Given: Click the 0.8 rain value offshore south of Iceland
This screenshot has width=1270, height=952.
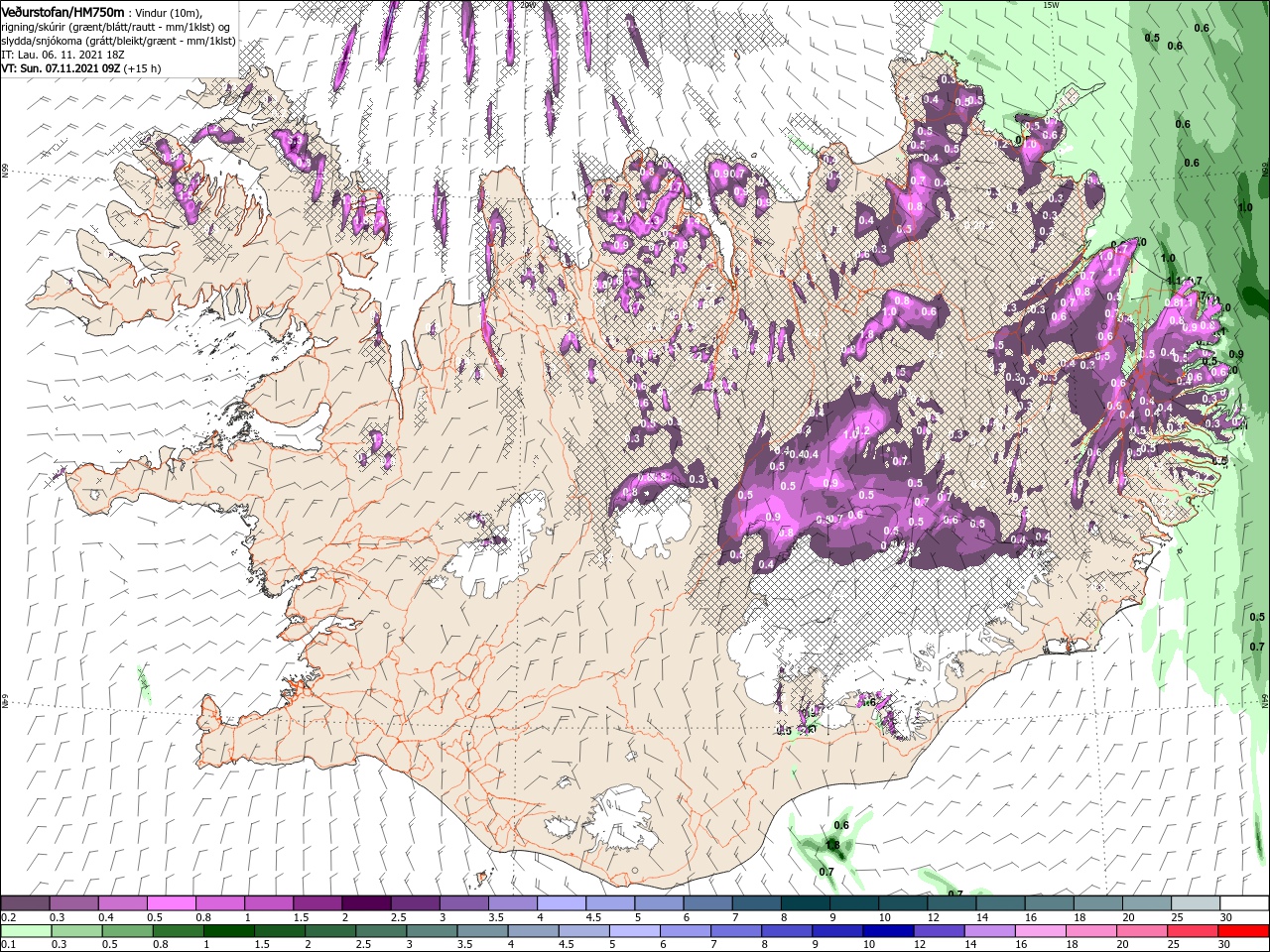Looking at the screenshot, I should pyautogui.click(x=833, y=846).
